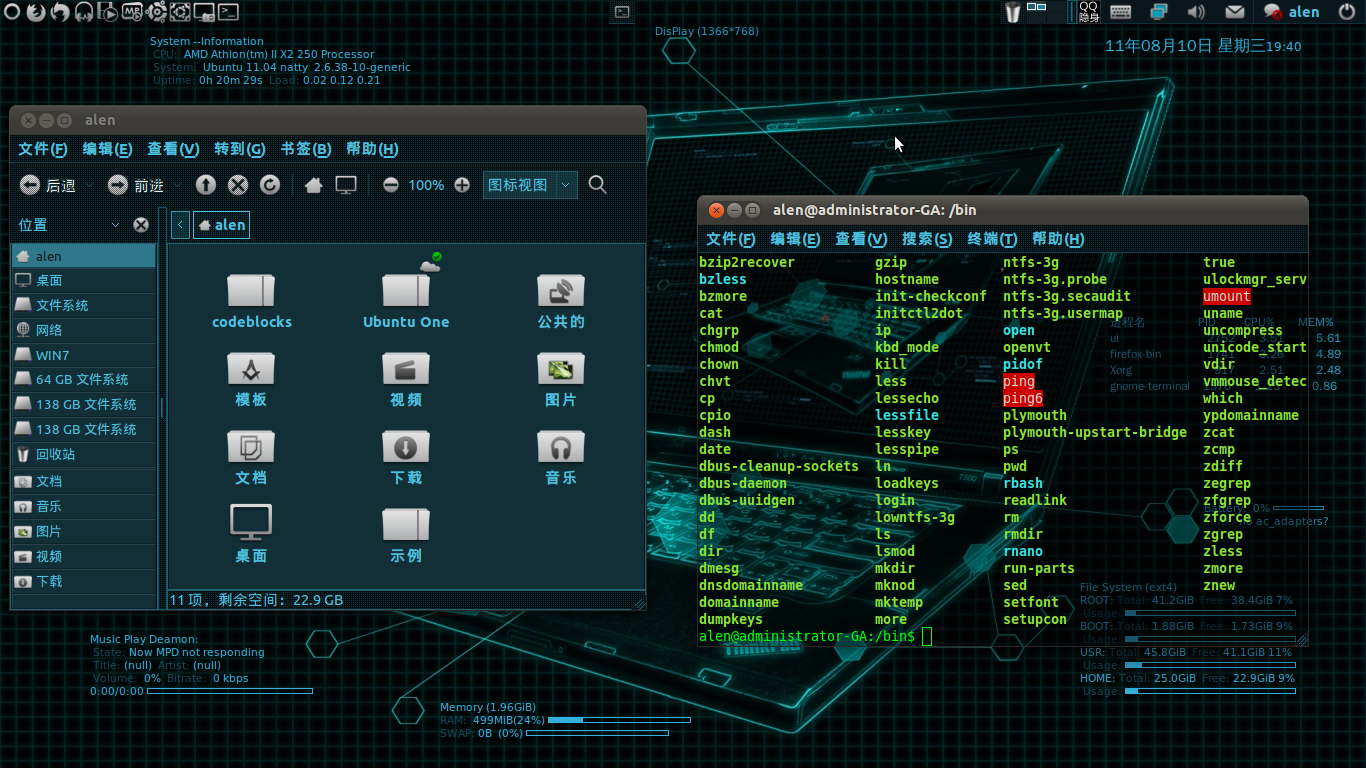The image size is (1366, 768).
Task: Open the network connections indicator
Action: pyautogui.click(x=1159, y=12)
